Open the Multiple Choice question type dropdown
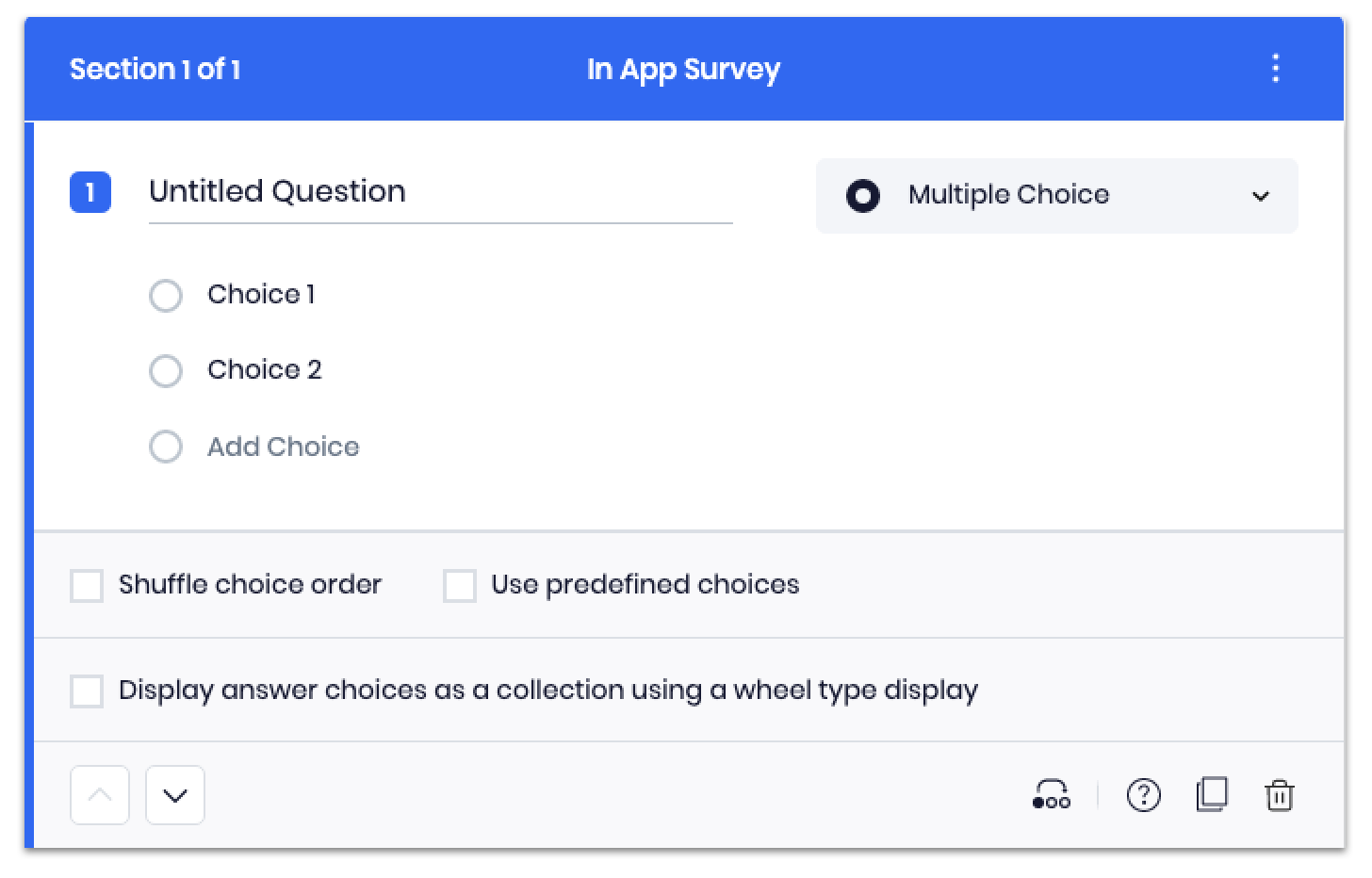The image size is (1372, 878). [1056, 196]
